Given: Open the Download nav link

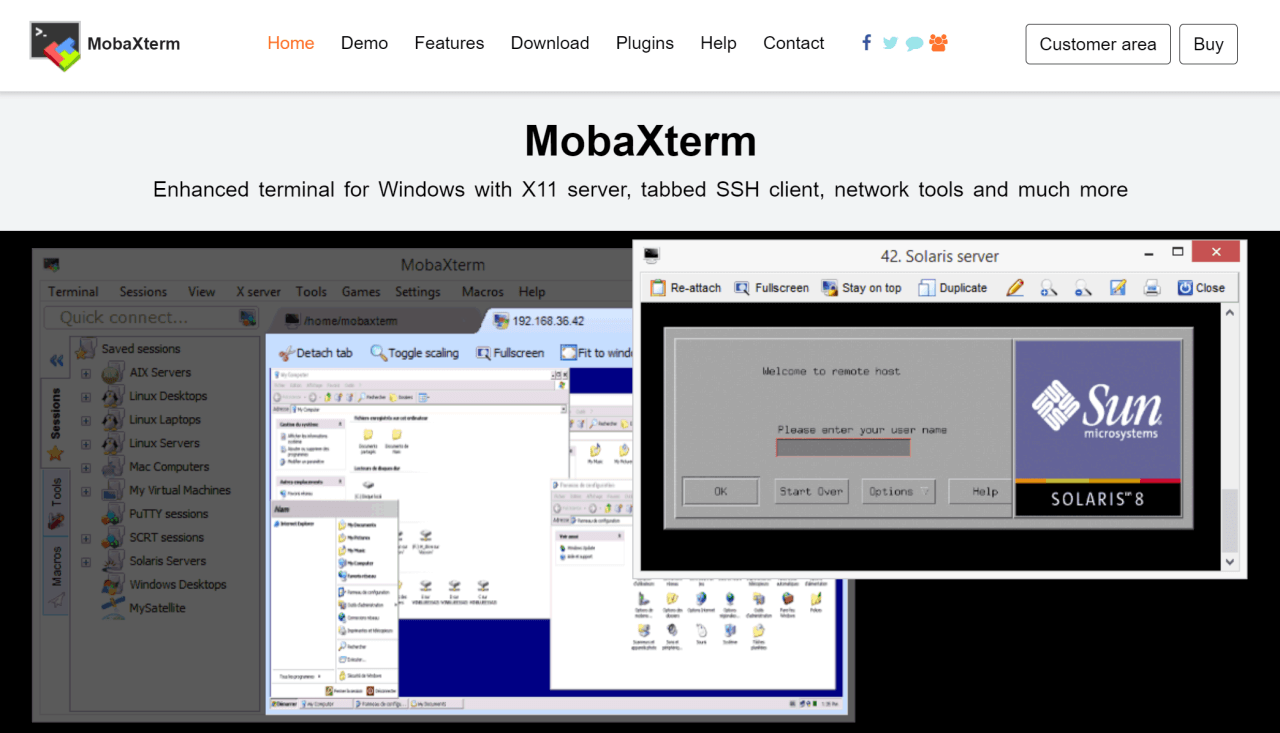Looking at the screenshot, I should [x=550, y=43].
